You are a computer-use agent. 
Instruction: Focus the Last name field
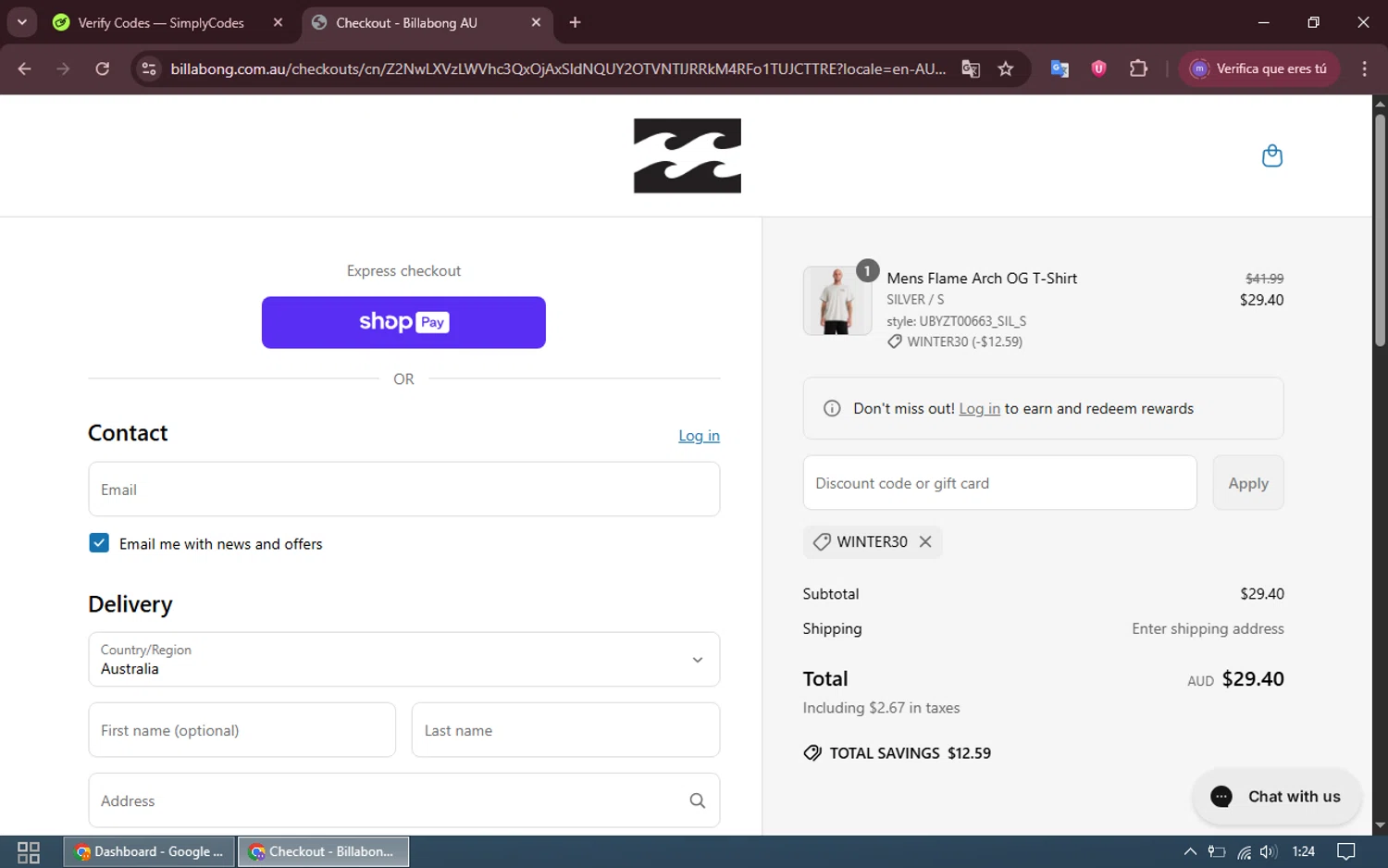565,730
